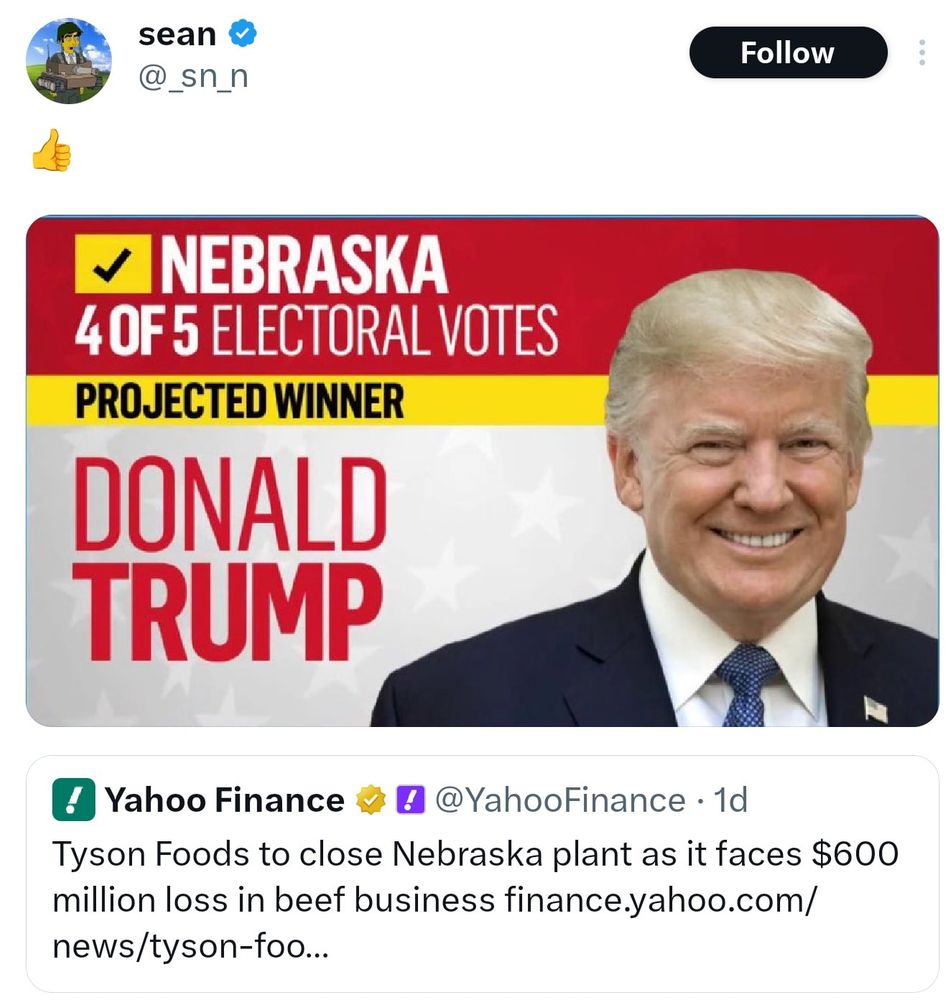Click the thumbs up emoji in tweet
Image resolution: width=948 pixels, height=1000 pixels.
51,151
